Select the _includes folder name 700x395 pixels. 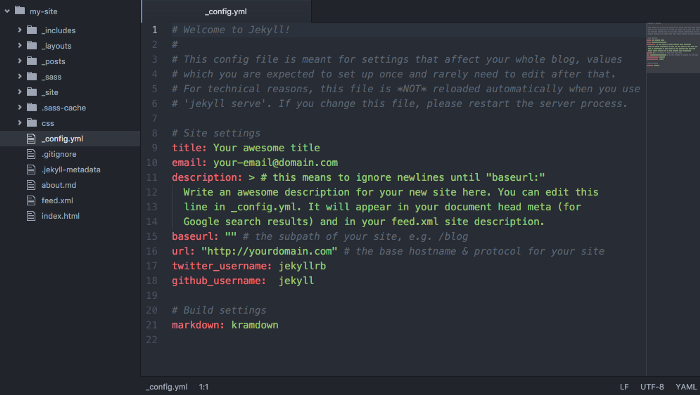(58, 30)
